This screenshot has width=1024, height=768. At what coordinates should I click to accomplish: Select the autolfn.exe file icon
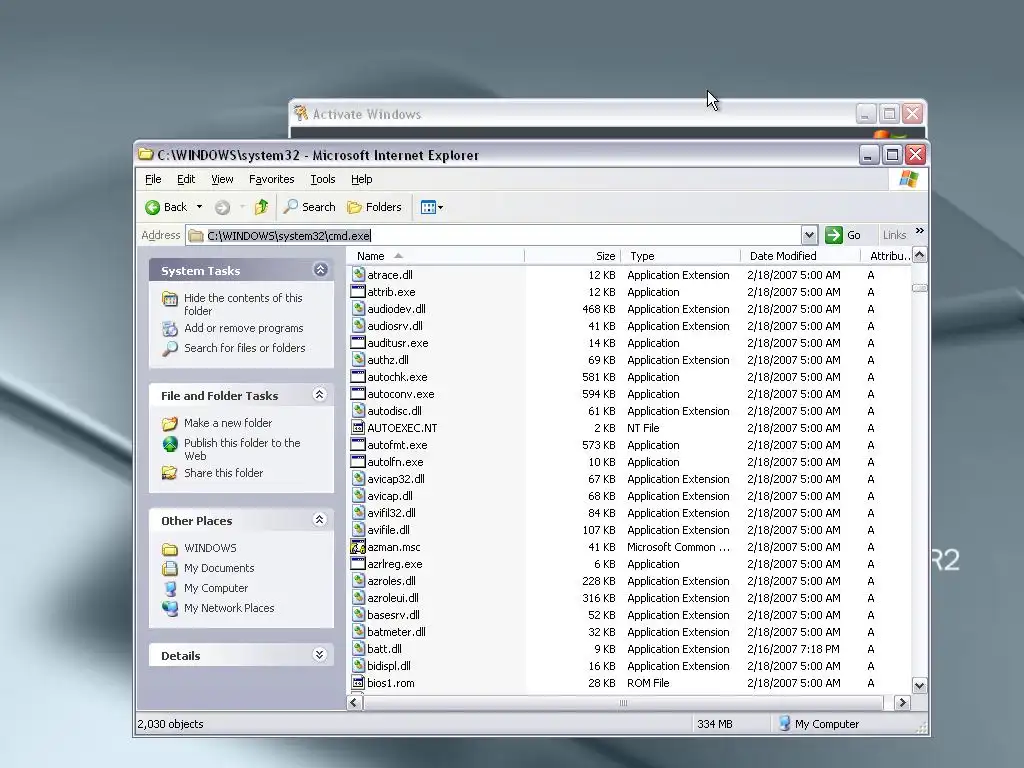click(x=358, y=462)
